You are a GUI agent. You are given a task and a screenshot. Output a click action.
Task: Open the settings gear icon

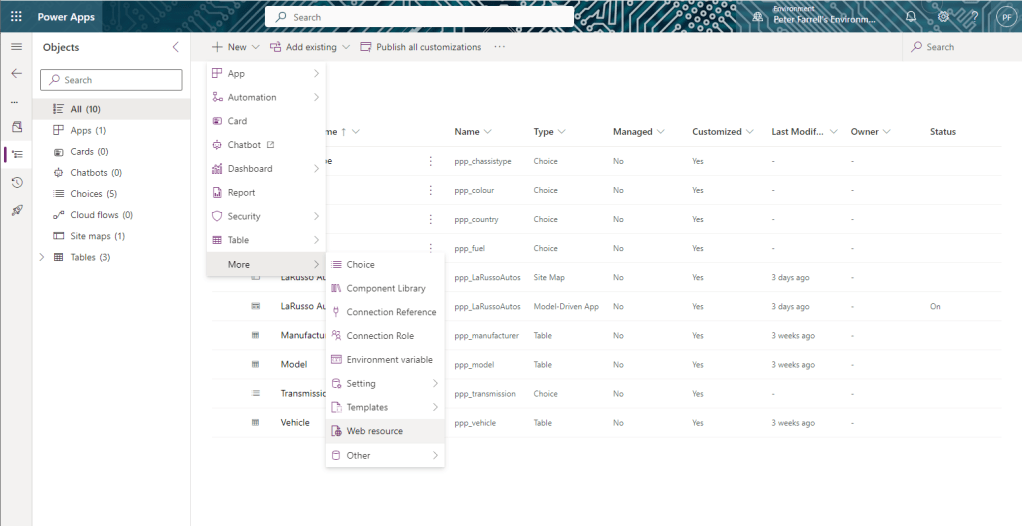click(943, 17)
